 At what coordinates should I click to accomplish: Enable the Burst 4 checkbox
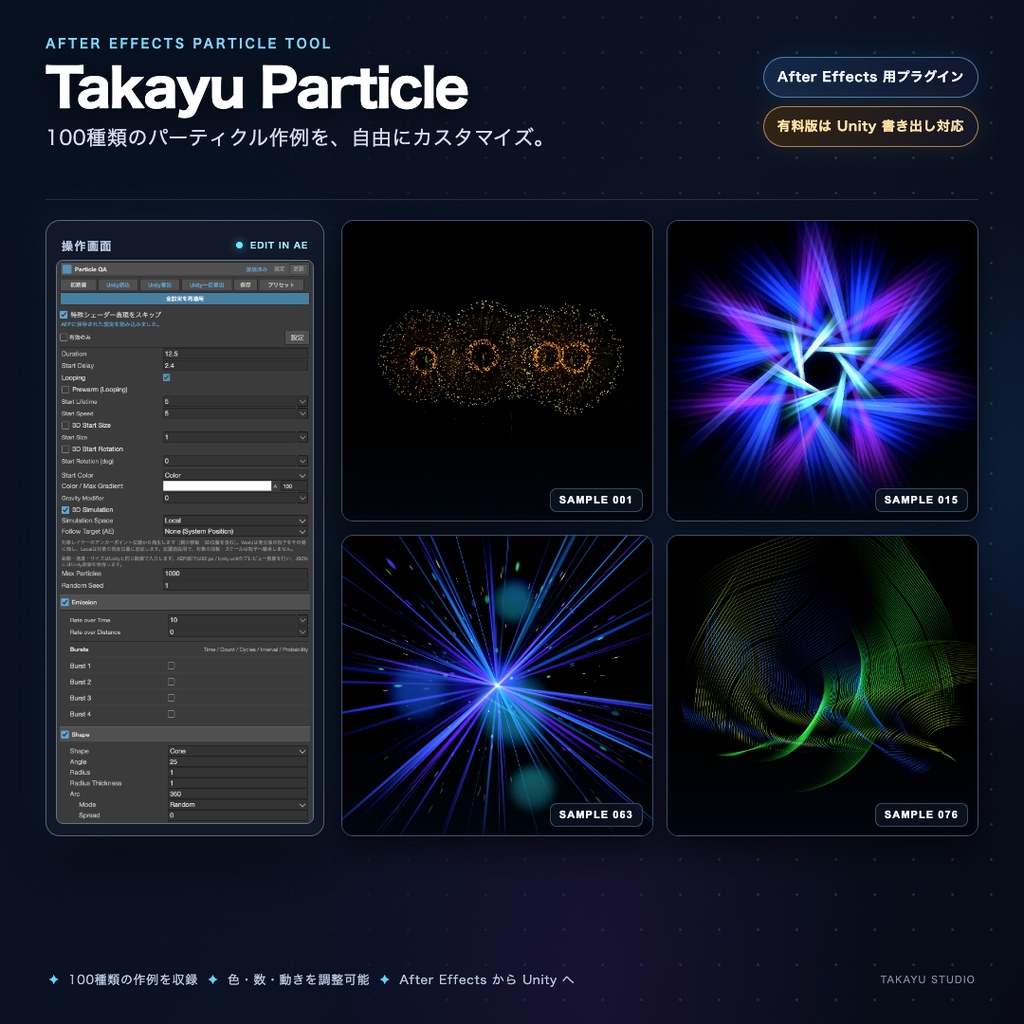[171, 714]
